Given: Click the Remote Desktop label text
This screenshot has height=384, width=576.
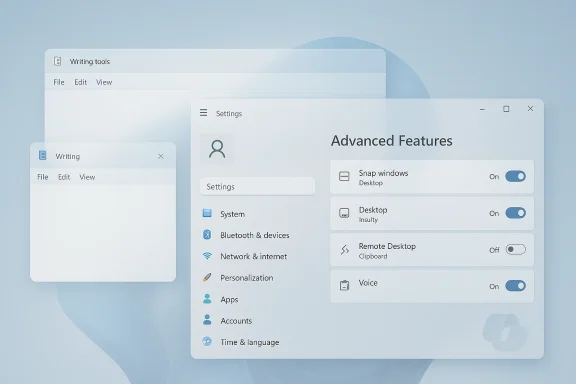Looking at the screenshot, I should click(x=387, y=246).
